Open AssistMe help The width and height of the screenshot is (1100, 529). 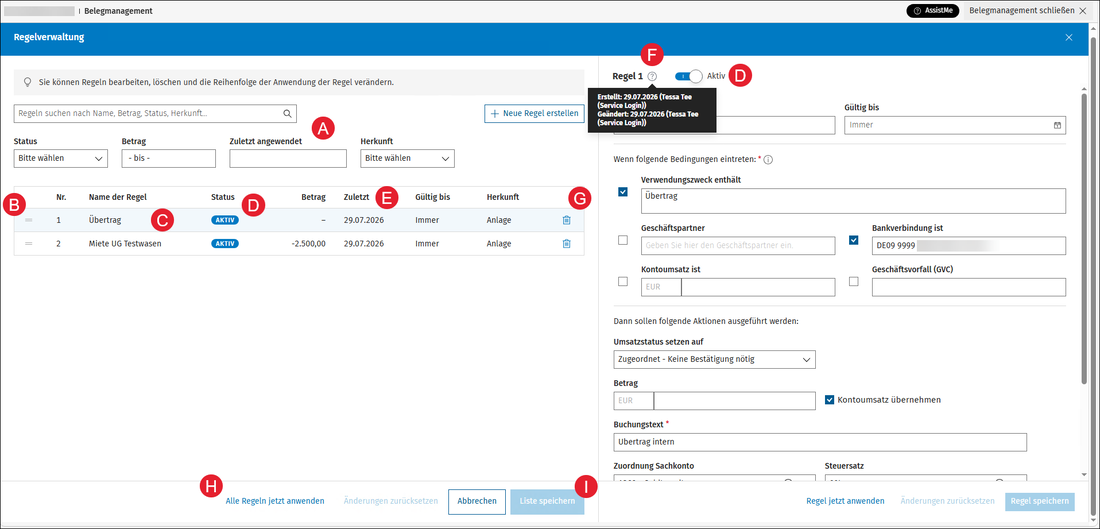[x=932, y=11]
